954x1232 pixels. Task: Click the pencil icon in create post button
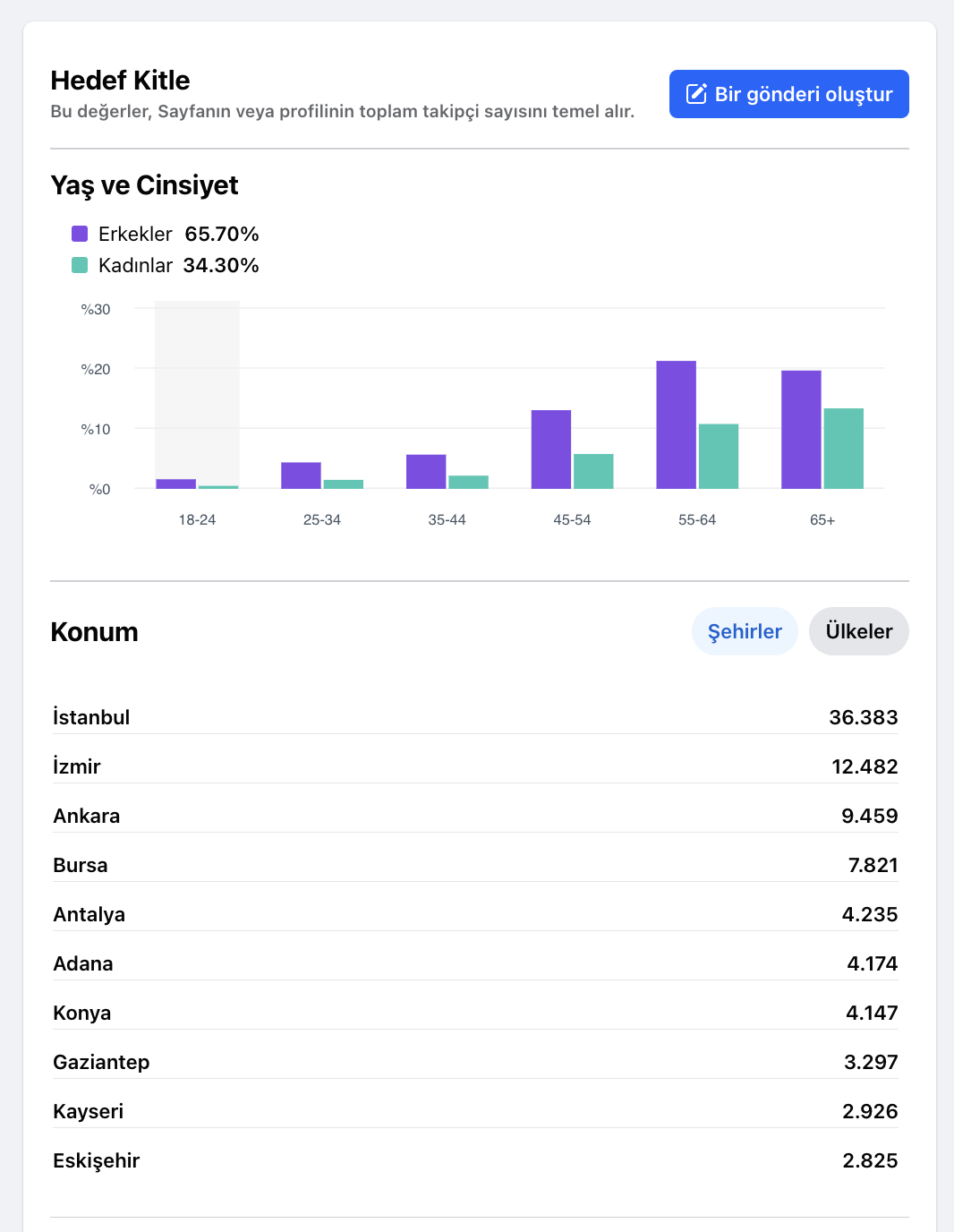pyautogui.click(x=696, y=94)
